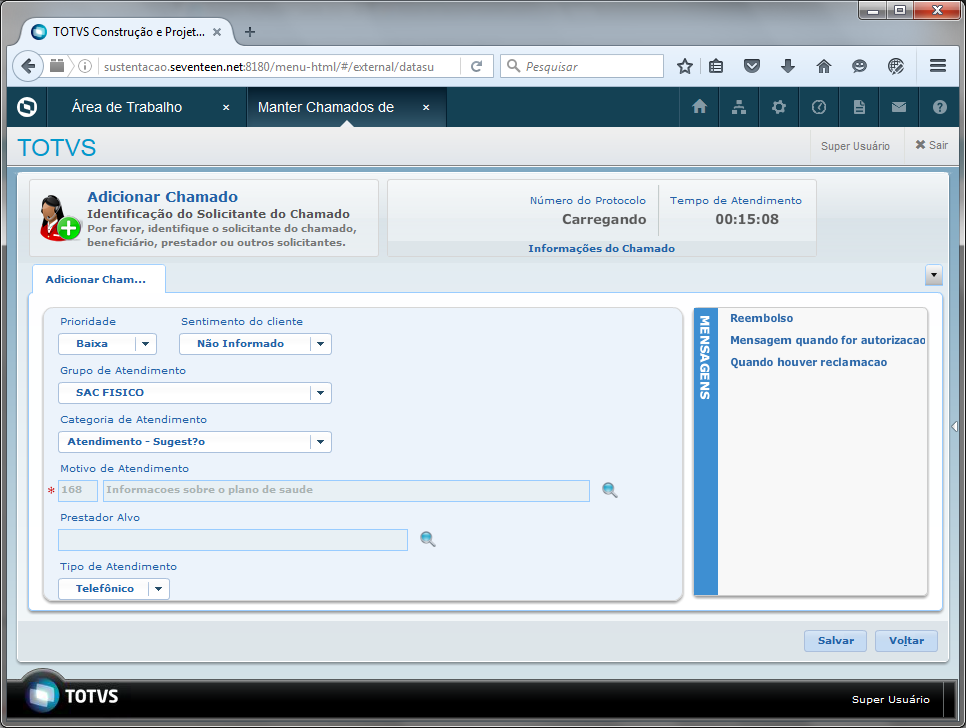Click the Motivo code field showing 168
This screenshot has height=728, width=966.
click(x=78, y=490)
